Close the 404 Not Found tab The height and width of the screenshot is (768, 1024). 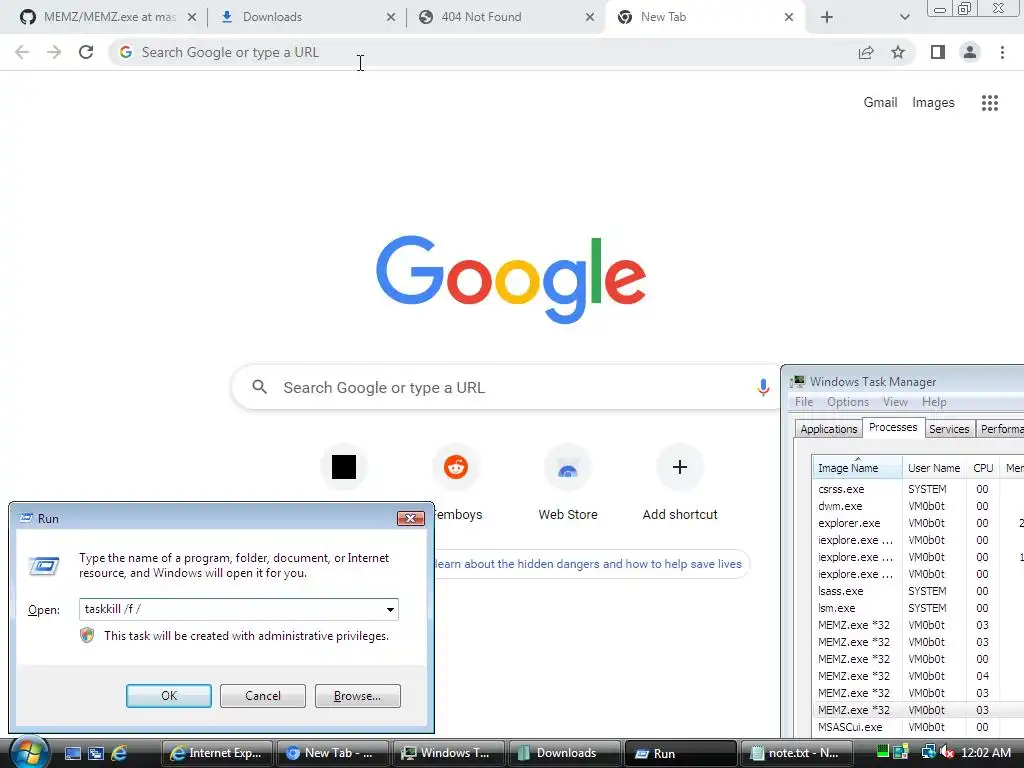pyautogui.click(x=590, y=18)
